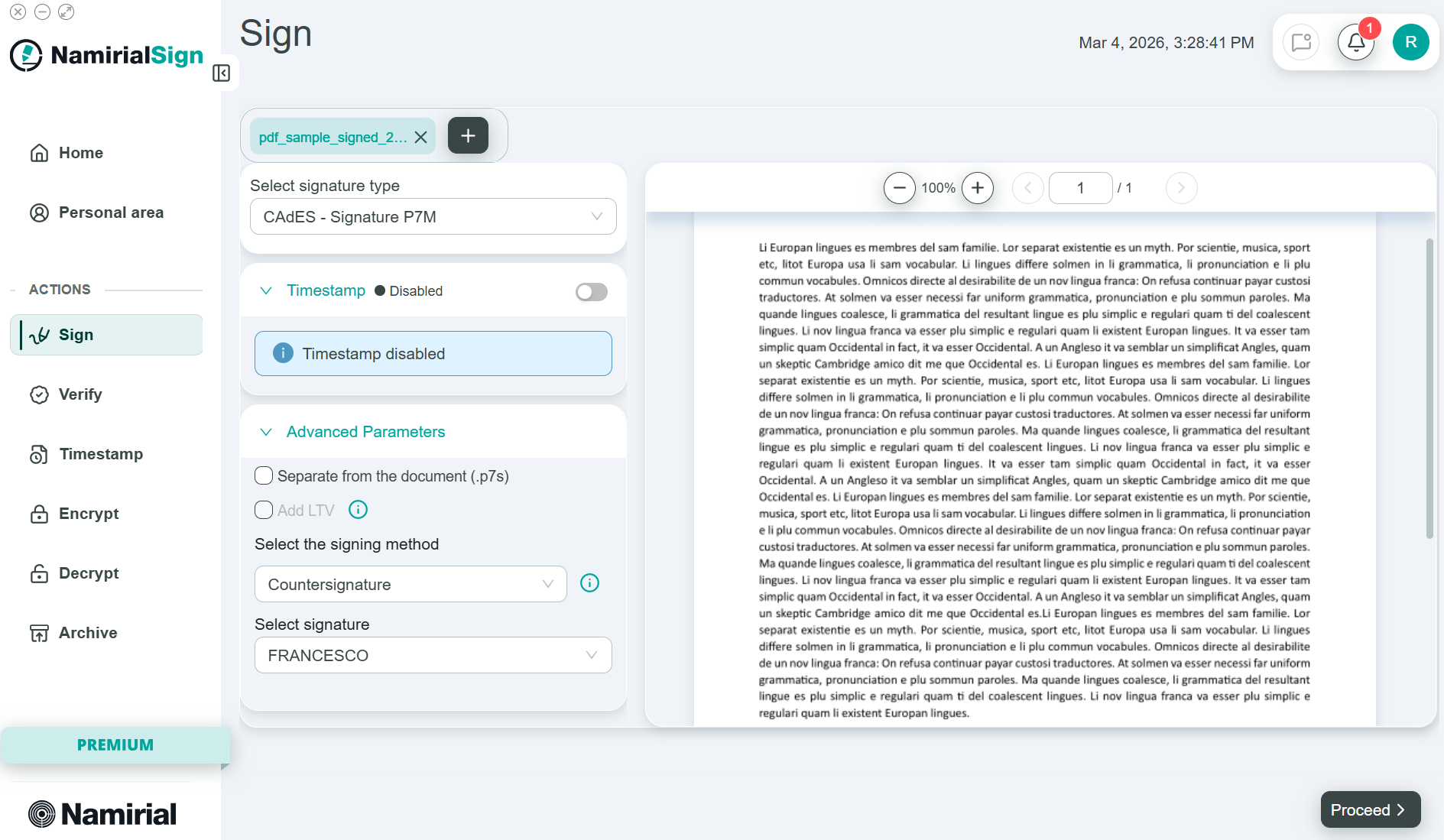Enable the Timestamp toggle switch
1444x840 pixels.
(592, 291)
